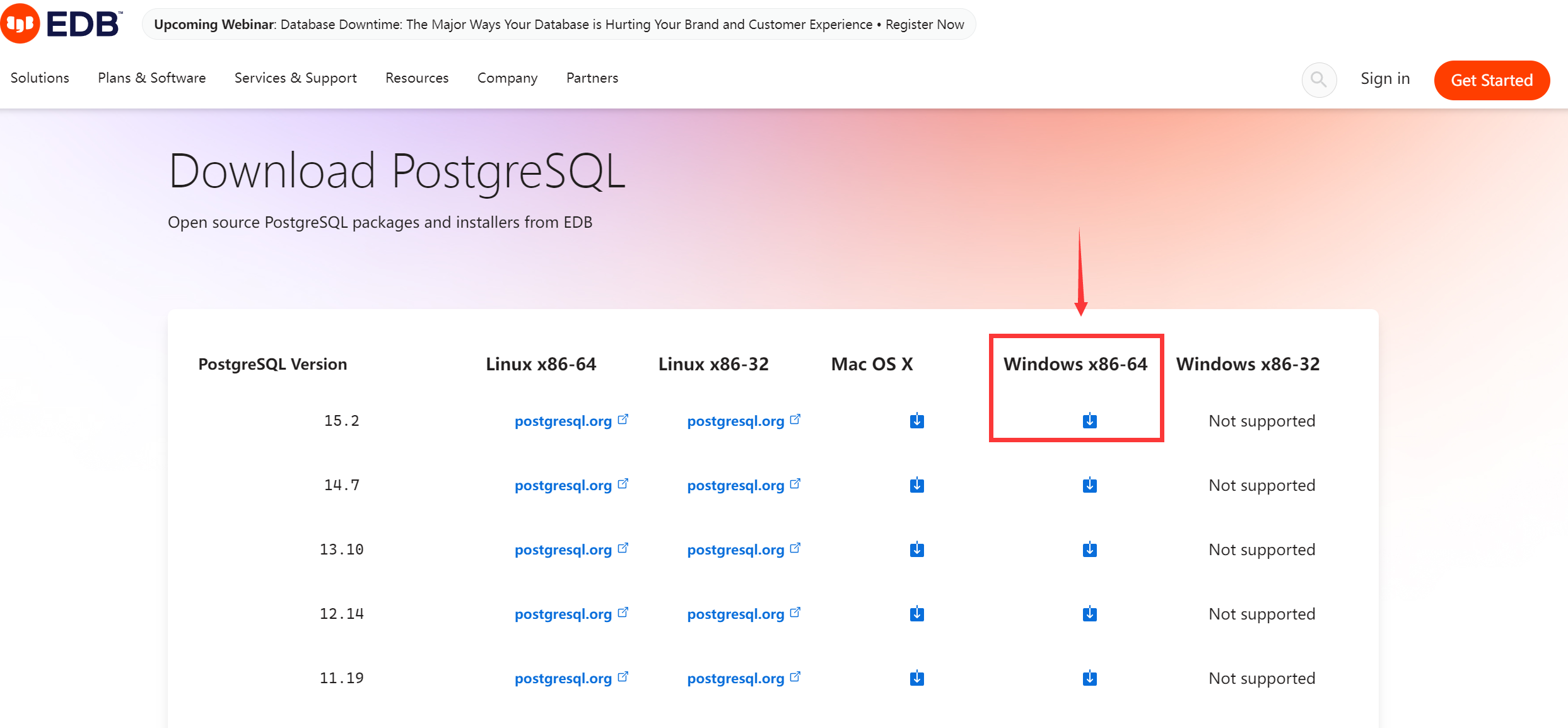
Task: Open postgresql.org Linux x86-64 link for 12.14
Action: [571, 614]
